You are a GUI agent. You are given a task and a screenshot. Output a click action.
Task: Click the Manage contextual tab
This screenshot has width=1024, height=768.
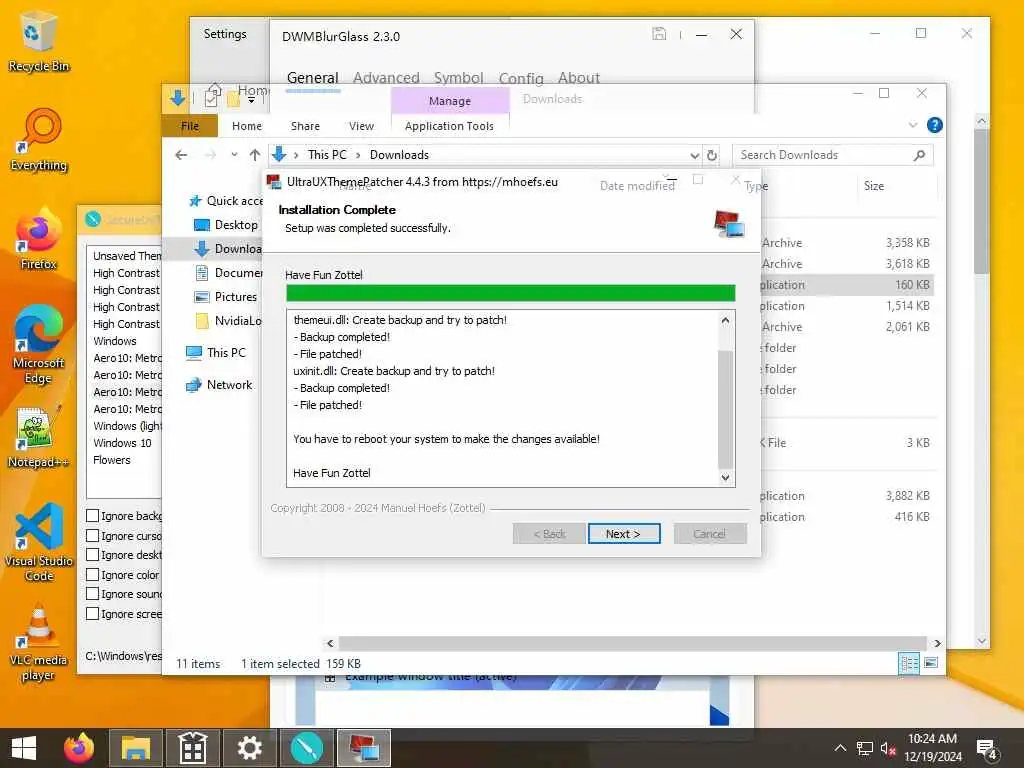[450, 101]
